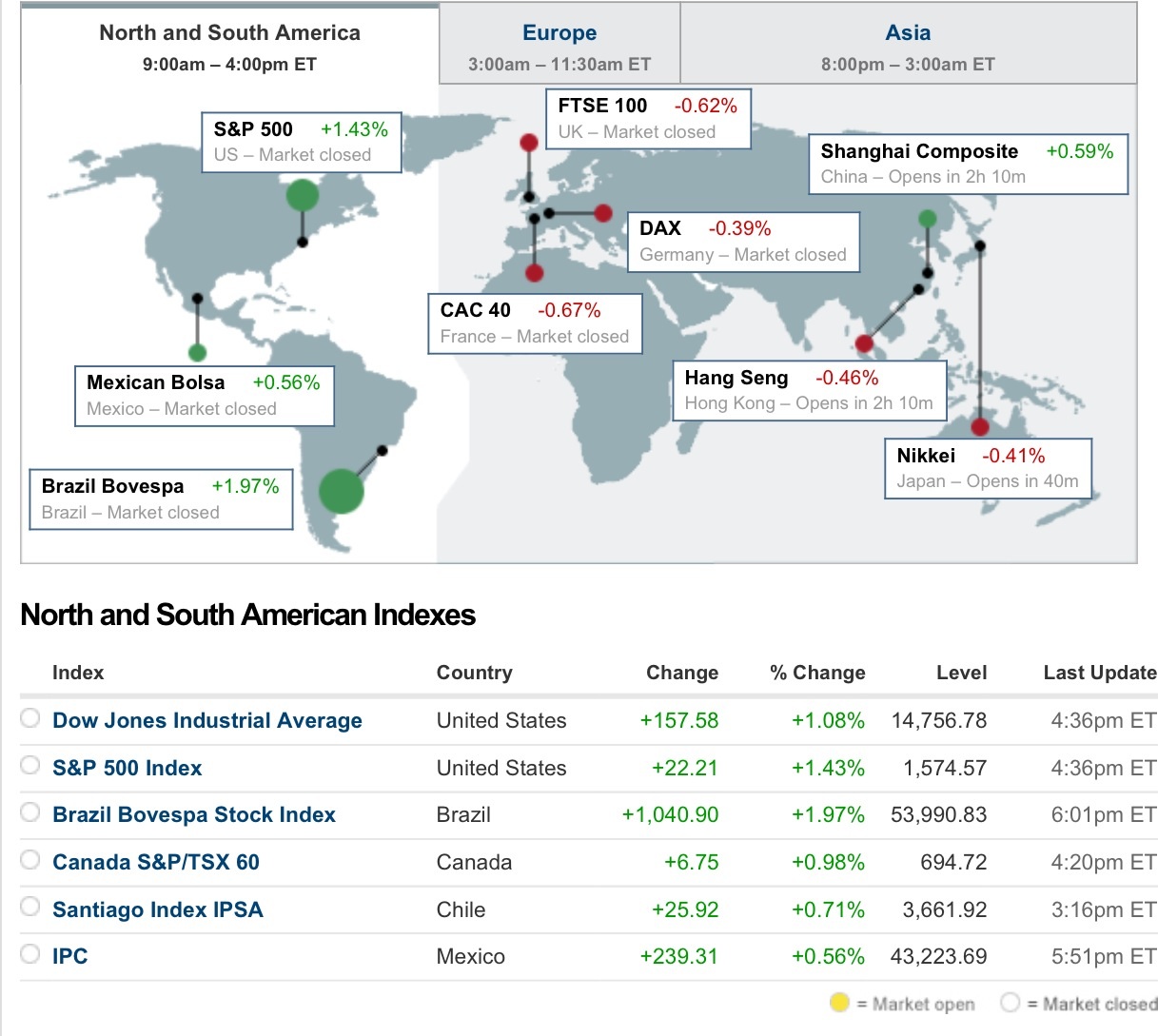Click the 3:16pm ET last update cell

coord(1104,909)
